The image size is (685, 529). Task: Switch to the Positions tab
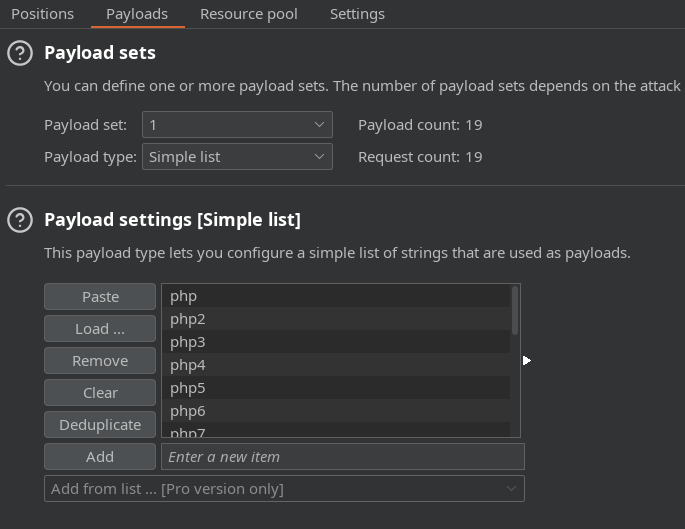(x=42, y=14)
